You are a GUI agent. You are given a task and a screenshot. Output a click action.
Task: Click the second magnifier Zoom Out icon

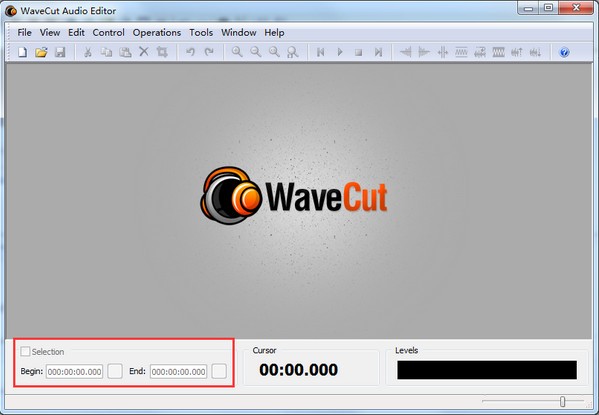[256, 52]
